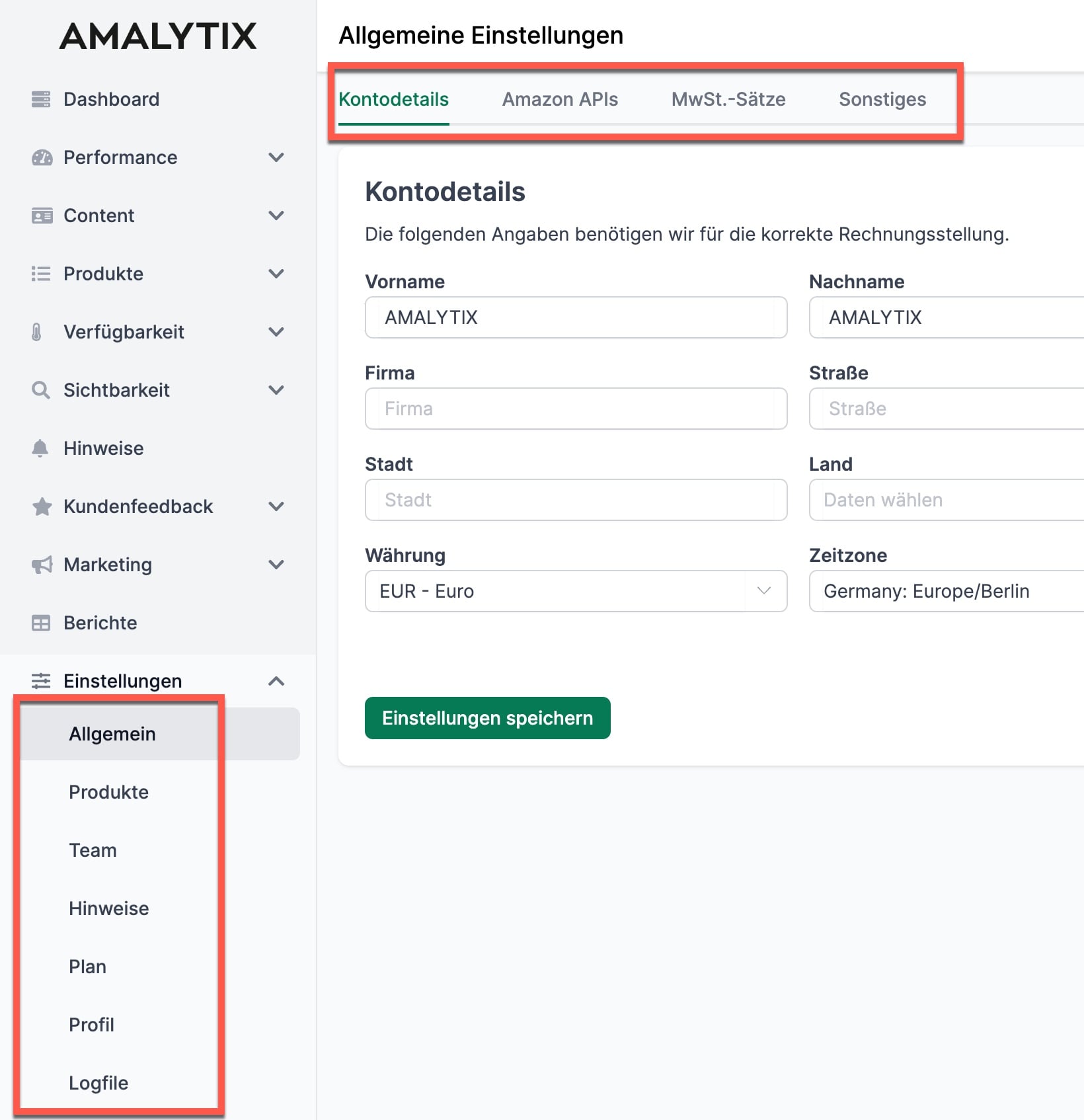Screen dimensions: 1084x1120
Task: Click the Marketing megaphone icon
Action: coord(42,565)
